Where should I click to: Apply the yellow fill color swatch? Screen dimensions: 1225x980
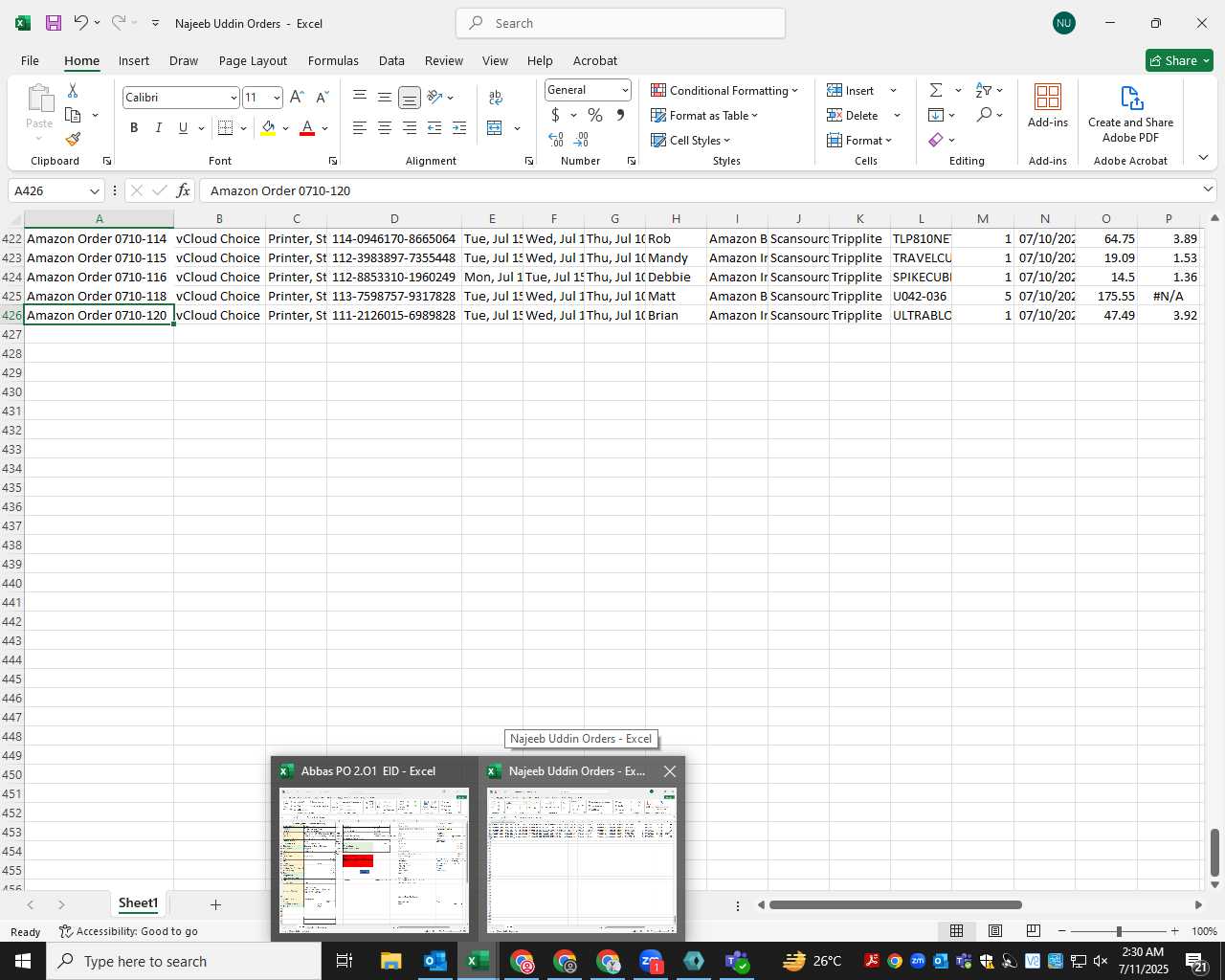268,128
